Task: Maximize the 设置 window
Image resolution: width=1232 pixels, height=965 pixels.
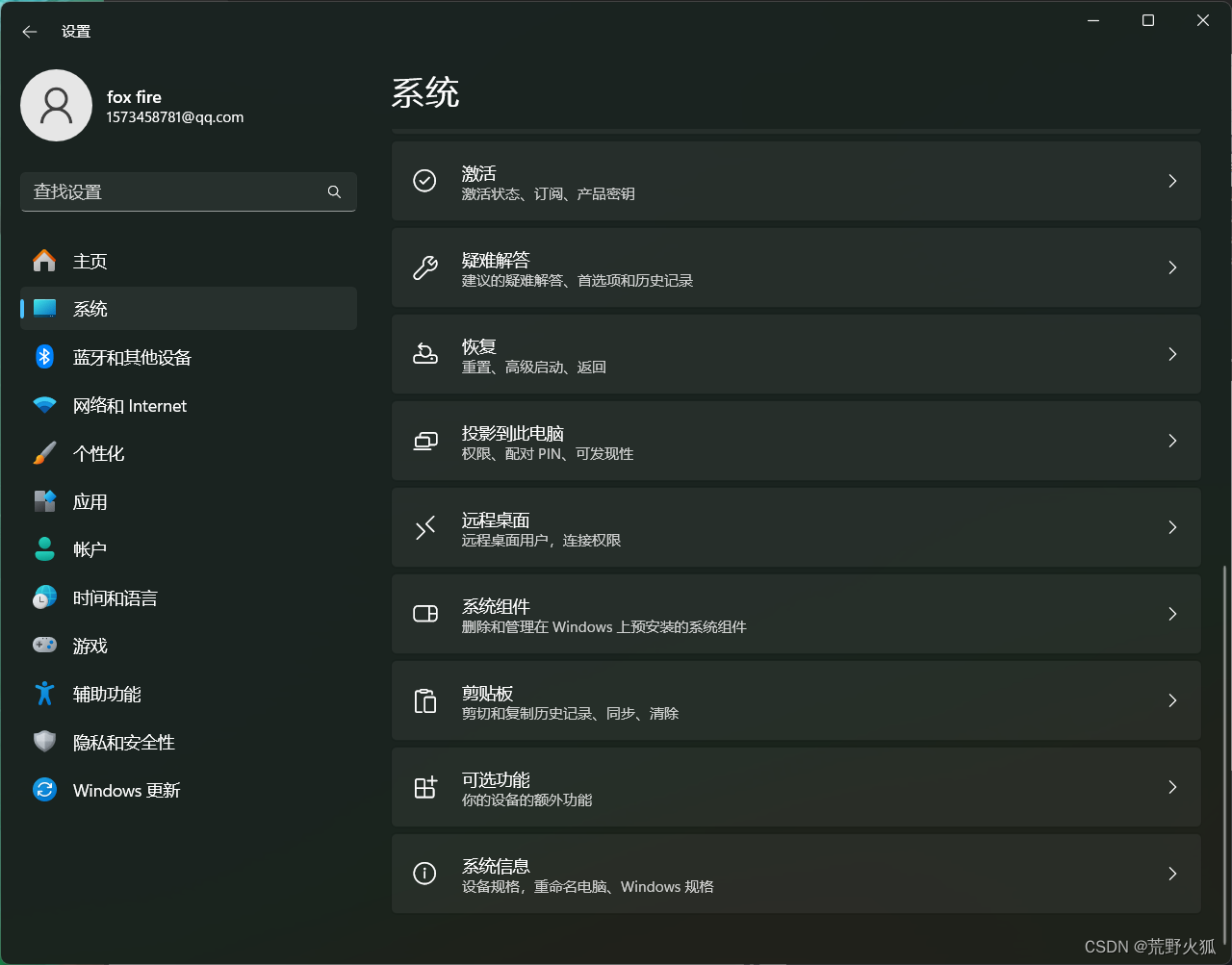Action: click(1148, 20)
